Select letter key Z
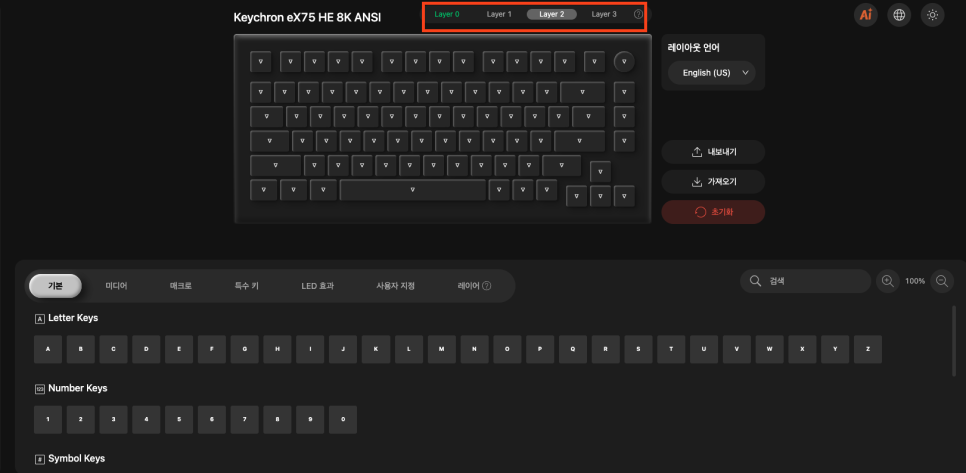Viewport: 966px width, 473px height. (867, 349)
